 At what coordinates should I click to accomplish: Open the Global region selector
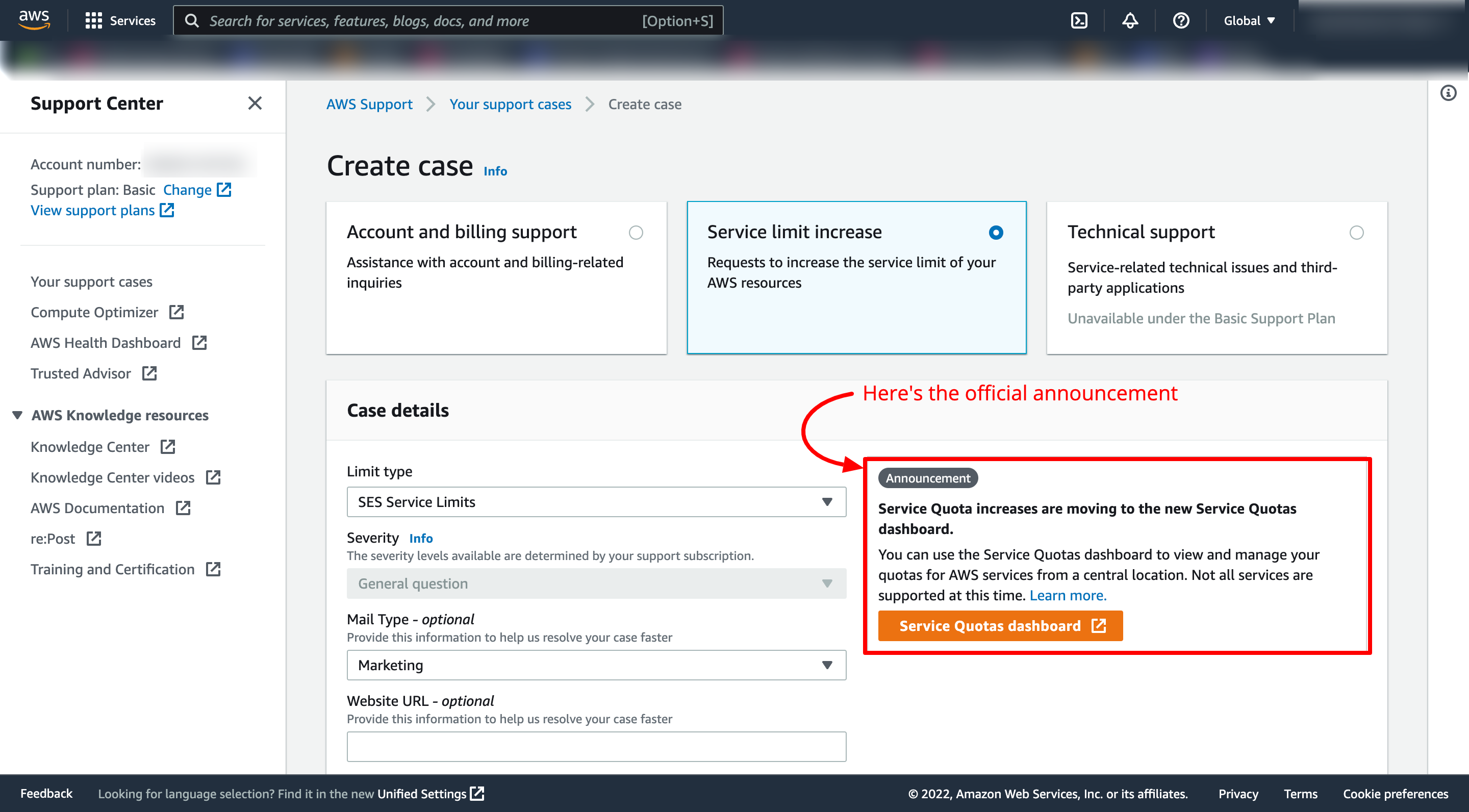[x=1249, y=20]
